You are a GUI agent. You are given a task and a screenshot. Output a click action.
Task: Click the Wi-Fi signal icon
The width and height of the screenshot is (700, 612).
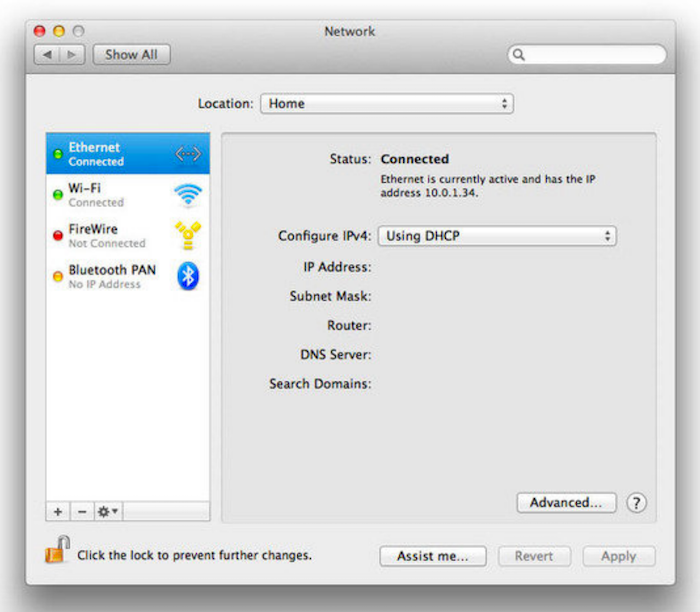tap(188, 194)
